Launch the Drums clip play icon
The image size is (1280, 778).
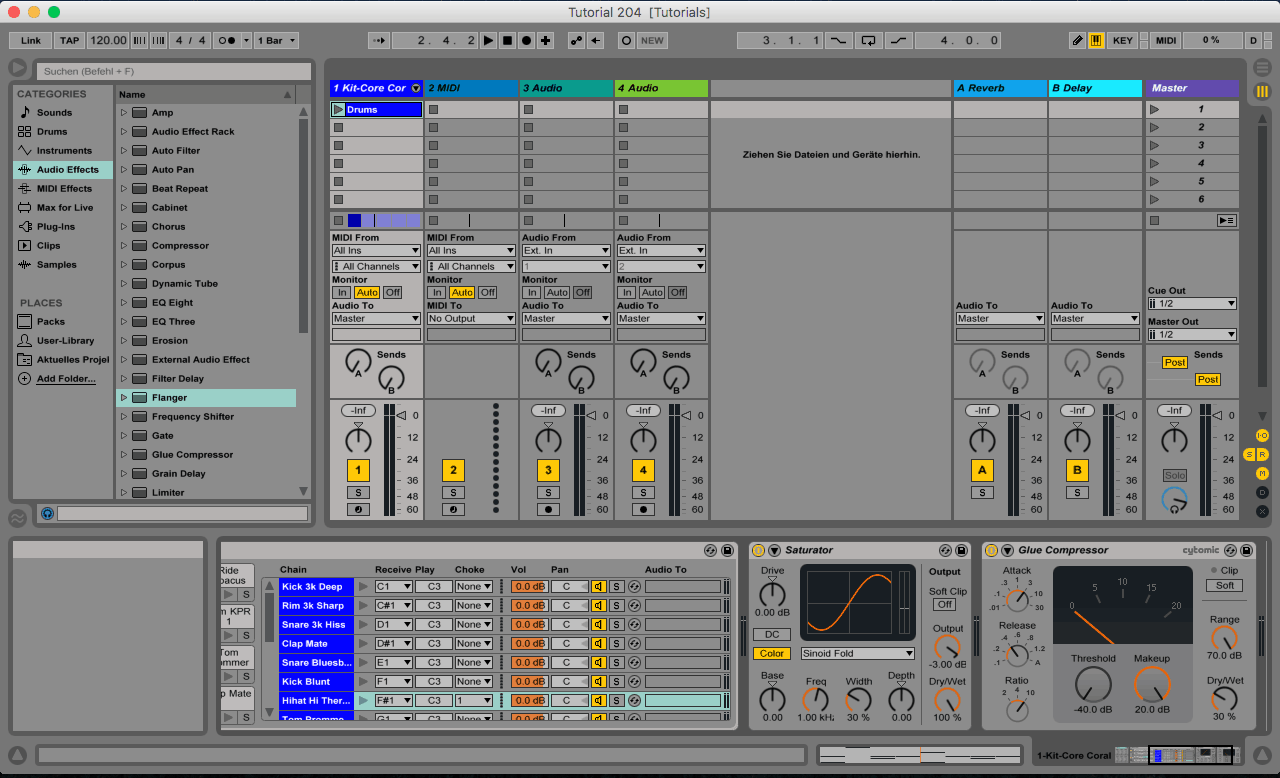(338, 109)
